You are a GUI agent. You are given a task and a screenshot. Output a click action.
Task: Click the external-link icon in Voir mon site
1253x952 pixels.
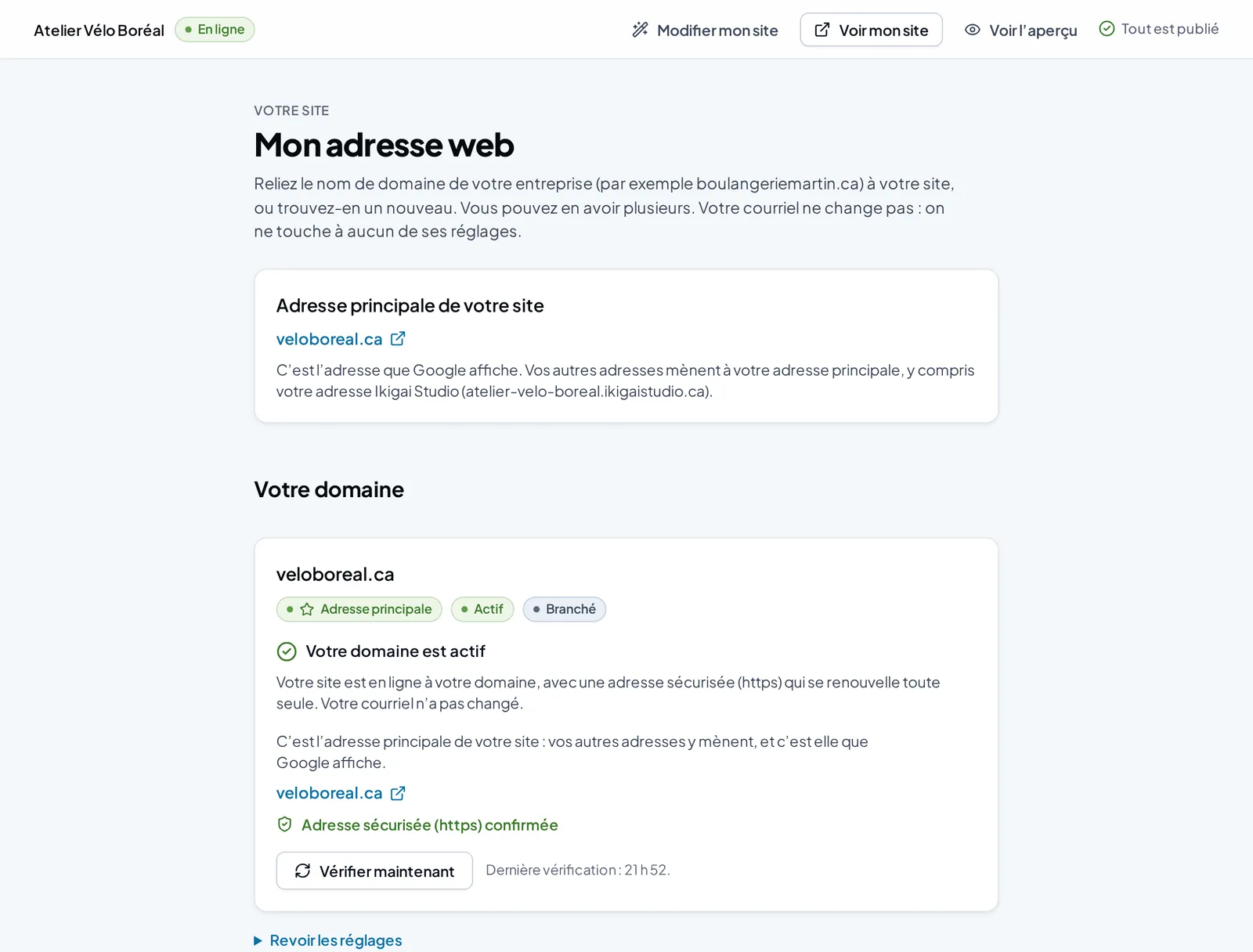(x=822, y=30)
